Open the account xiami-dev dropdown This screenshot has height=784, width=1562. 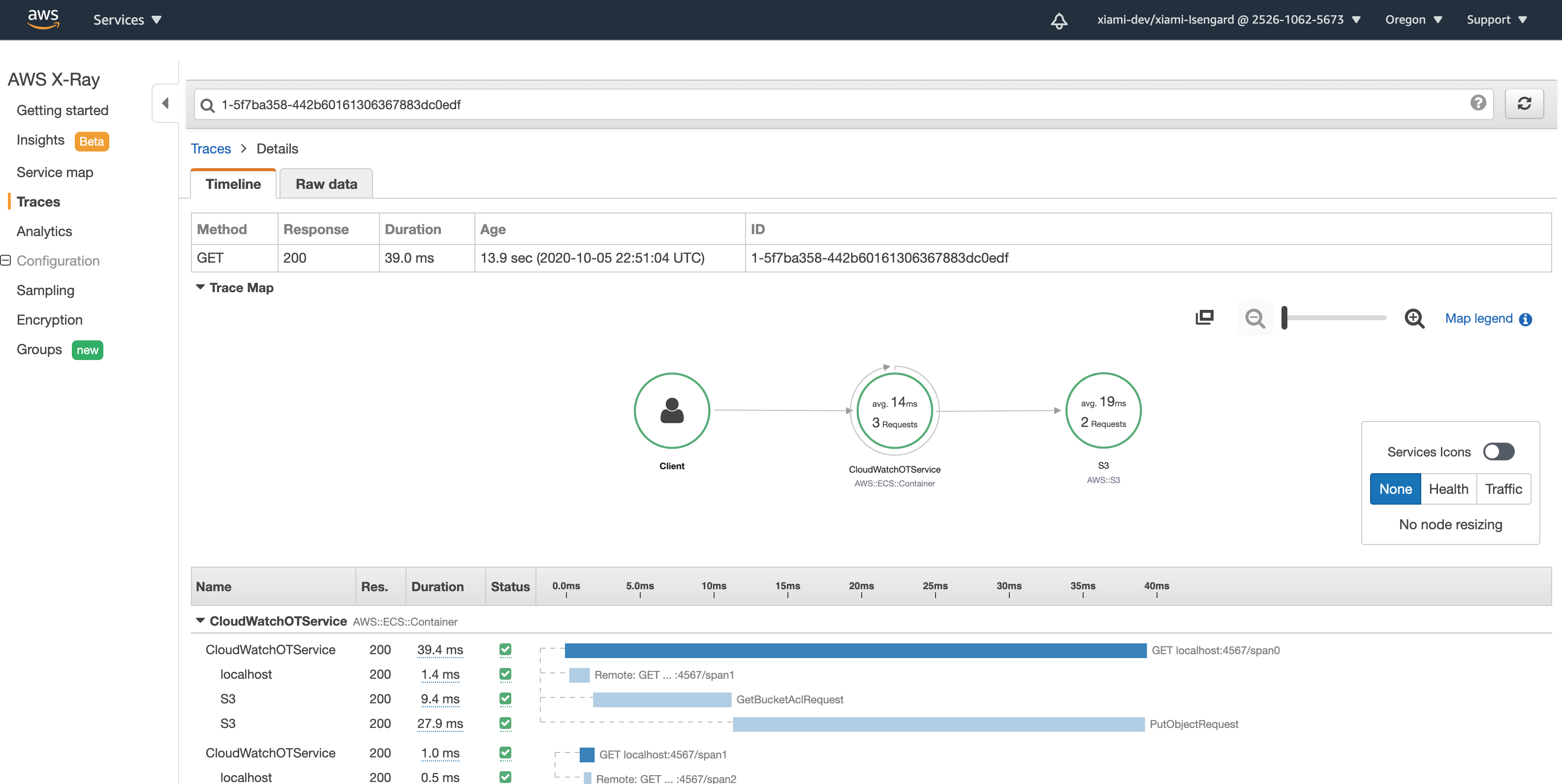[x=1228, y=19]
